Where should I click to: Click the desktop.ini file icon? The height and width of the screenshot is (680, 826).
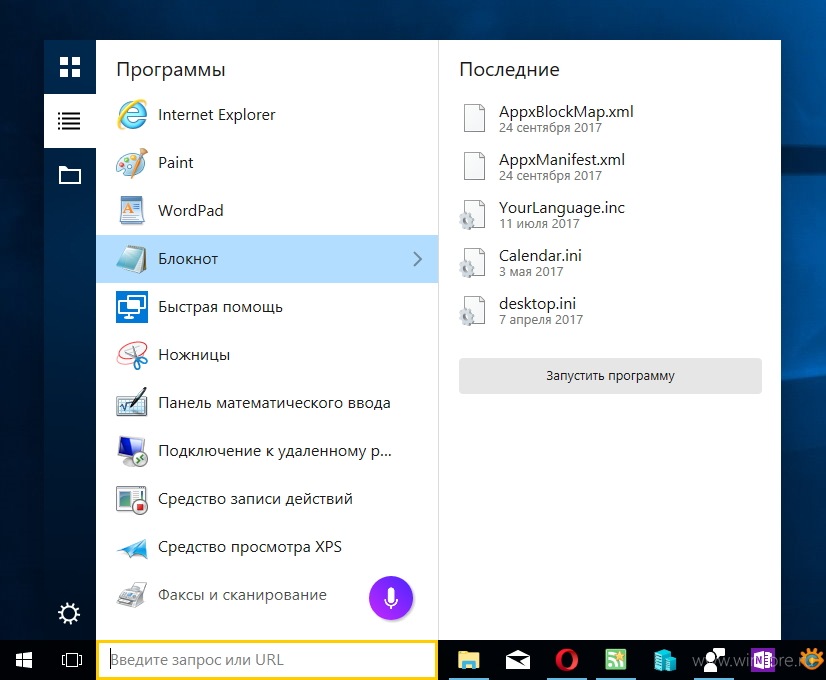[472, 310]
